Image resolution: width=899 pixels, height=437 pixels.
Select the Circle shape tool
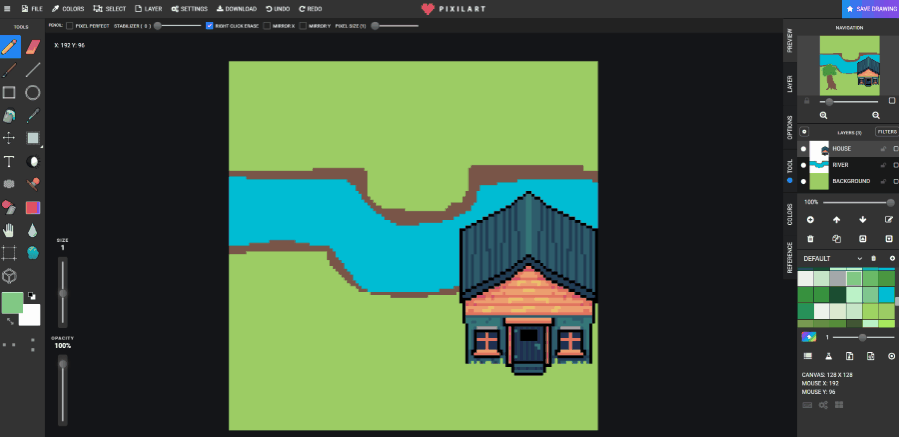point(33,92)
